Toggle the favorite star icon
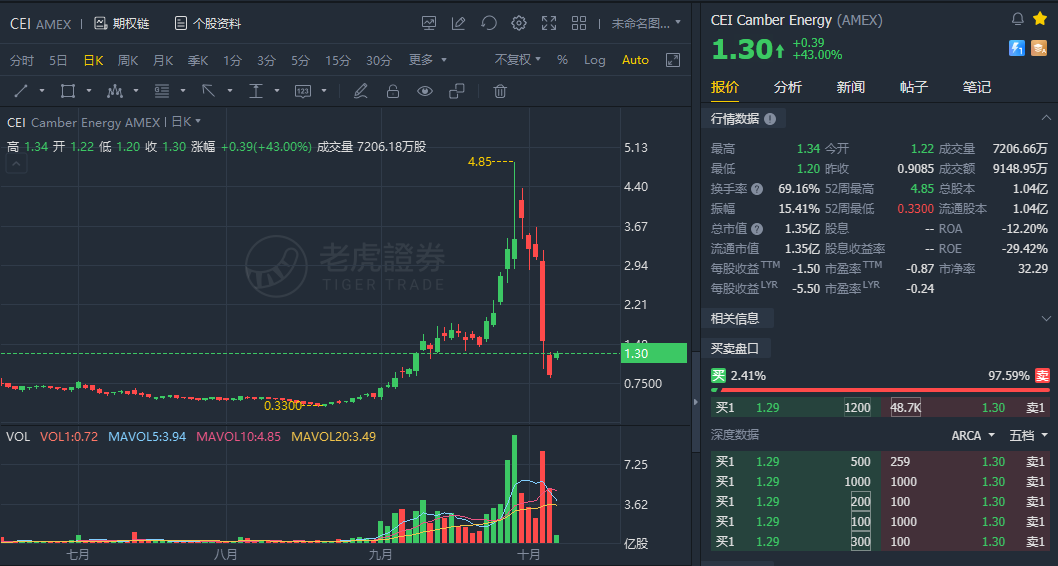1058x566 pixels. pyautogui.click(x=1040, y=19)
